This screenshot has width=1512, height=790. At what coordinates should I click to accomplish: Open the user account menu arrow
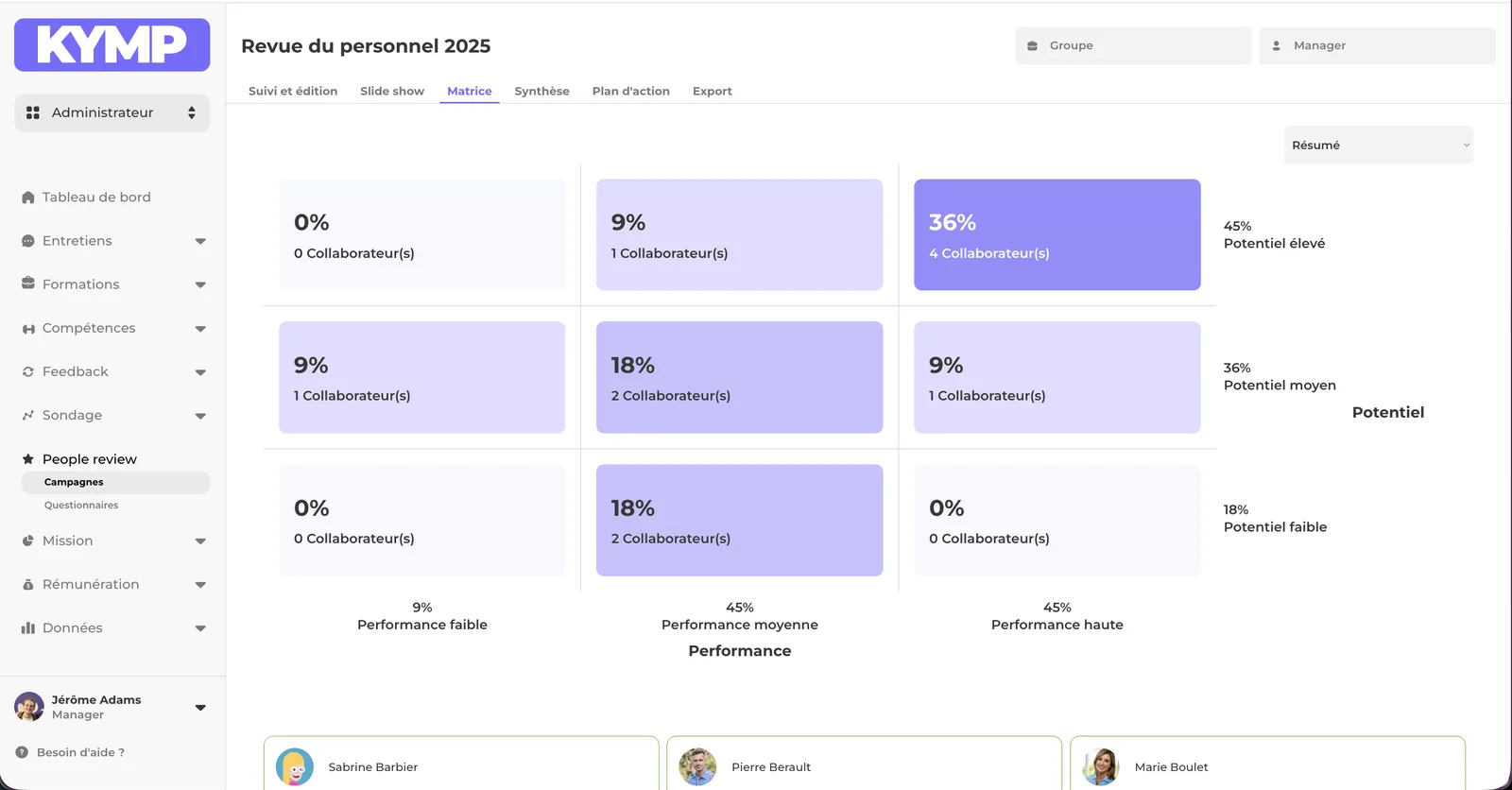pyautogui.click(x=200, y=707)
